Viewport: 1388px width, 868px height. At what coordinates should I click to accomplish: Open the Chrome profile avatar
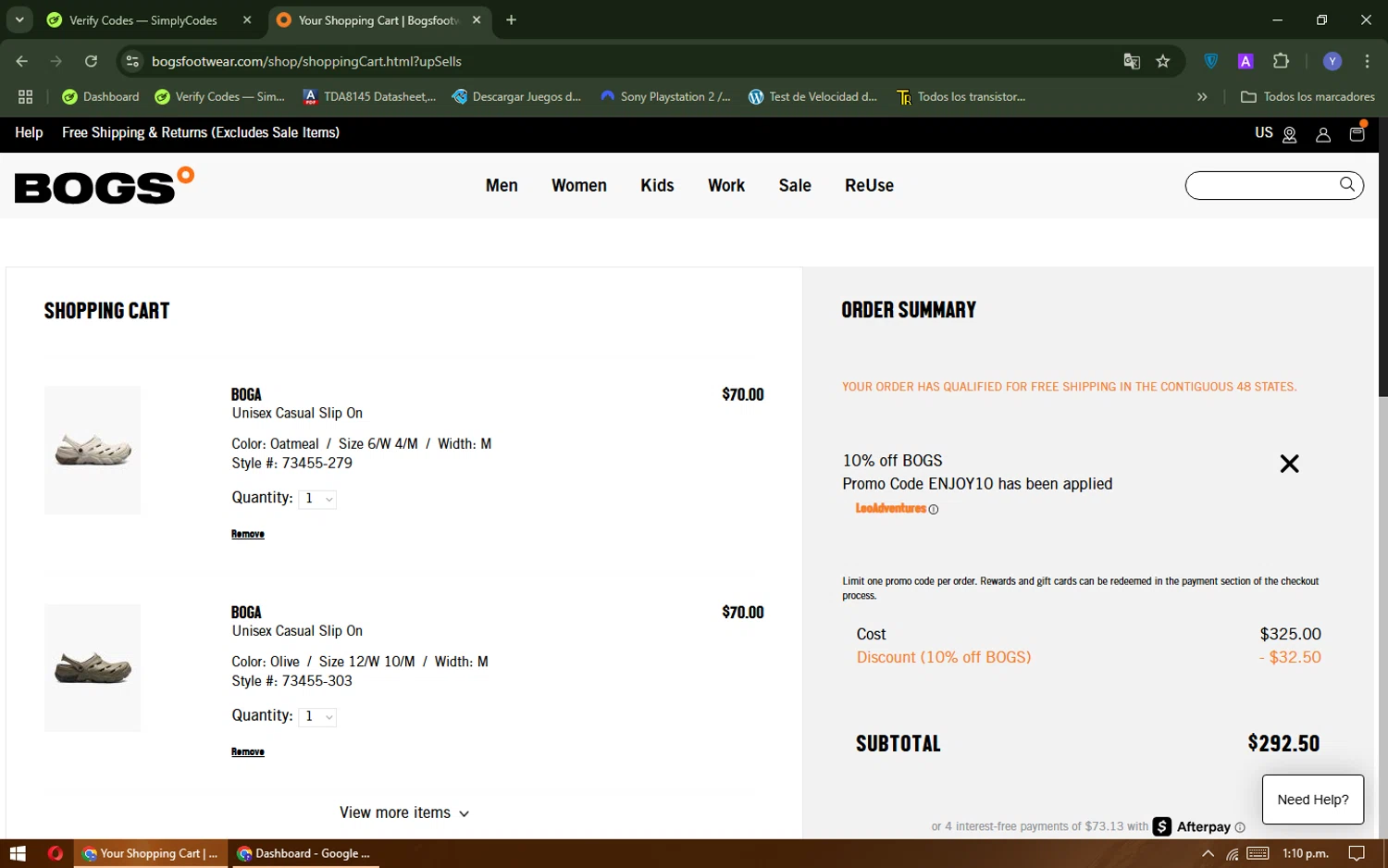coord(1332,61)
